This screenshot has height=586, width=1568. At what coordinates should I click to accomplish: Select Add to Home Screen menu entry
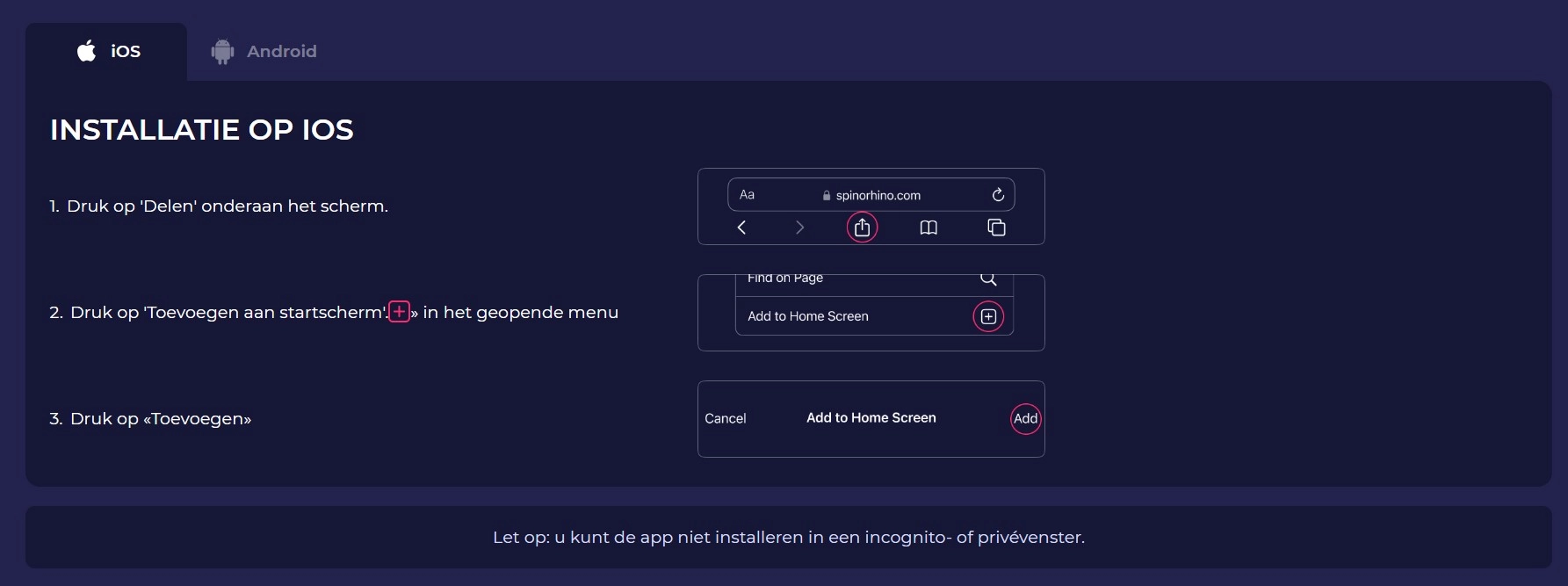(807, 316)
